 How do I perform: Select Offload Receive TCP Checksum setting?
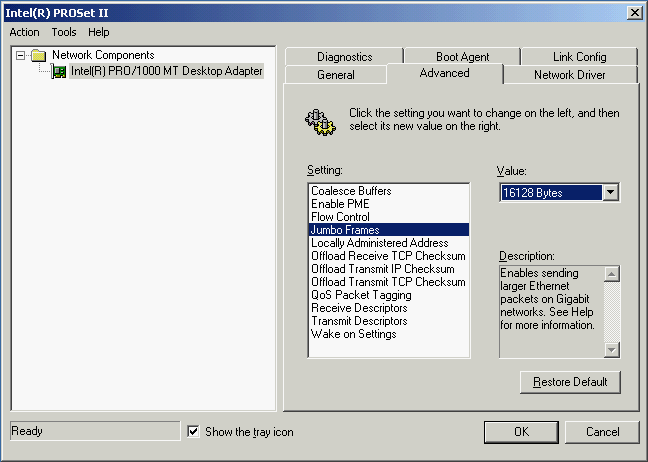389,256
